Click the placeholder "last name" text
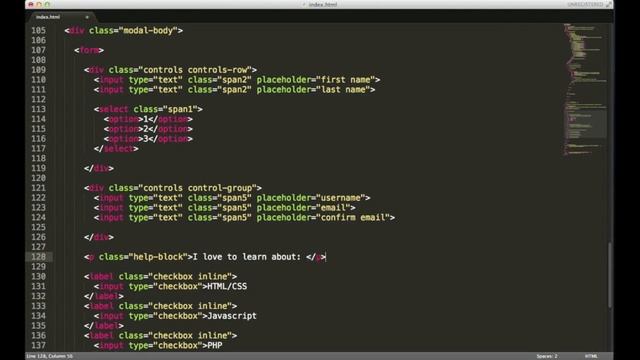This screenshot has height=360, width=640. point(343,89)
